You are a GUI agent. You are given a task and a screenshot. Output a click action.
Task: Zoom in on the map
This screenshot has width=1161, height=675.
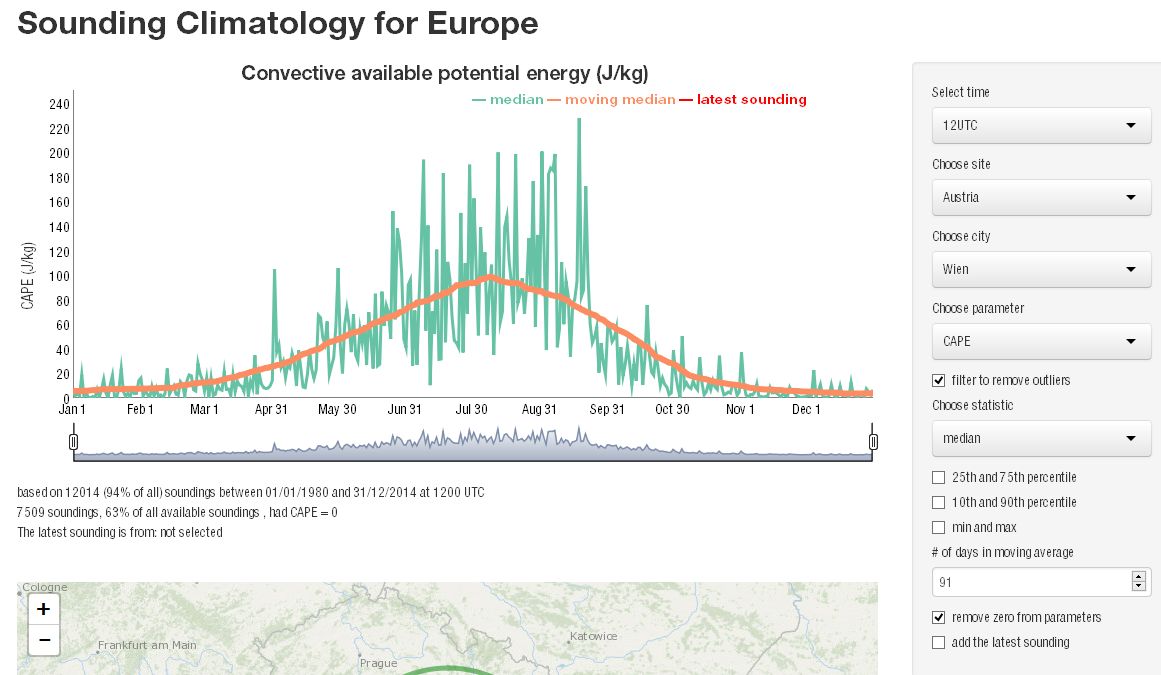(44, 609)
